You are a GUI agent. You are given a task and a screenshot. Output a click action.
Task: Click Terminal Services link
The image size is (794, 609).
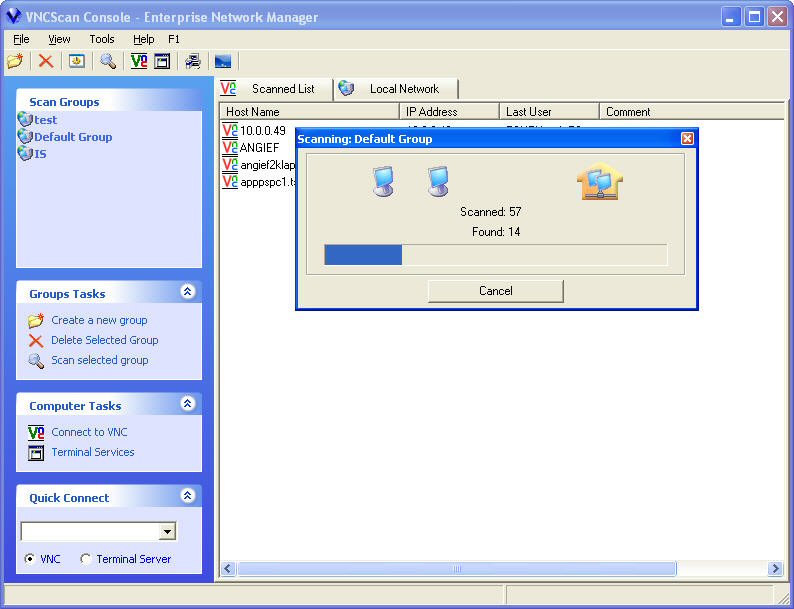click(x=93, y=452)
